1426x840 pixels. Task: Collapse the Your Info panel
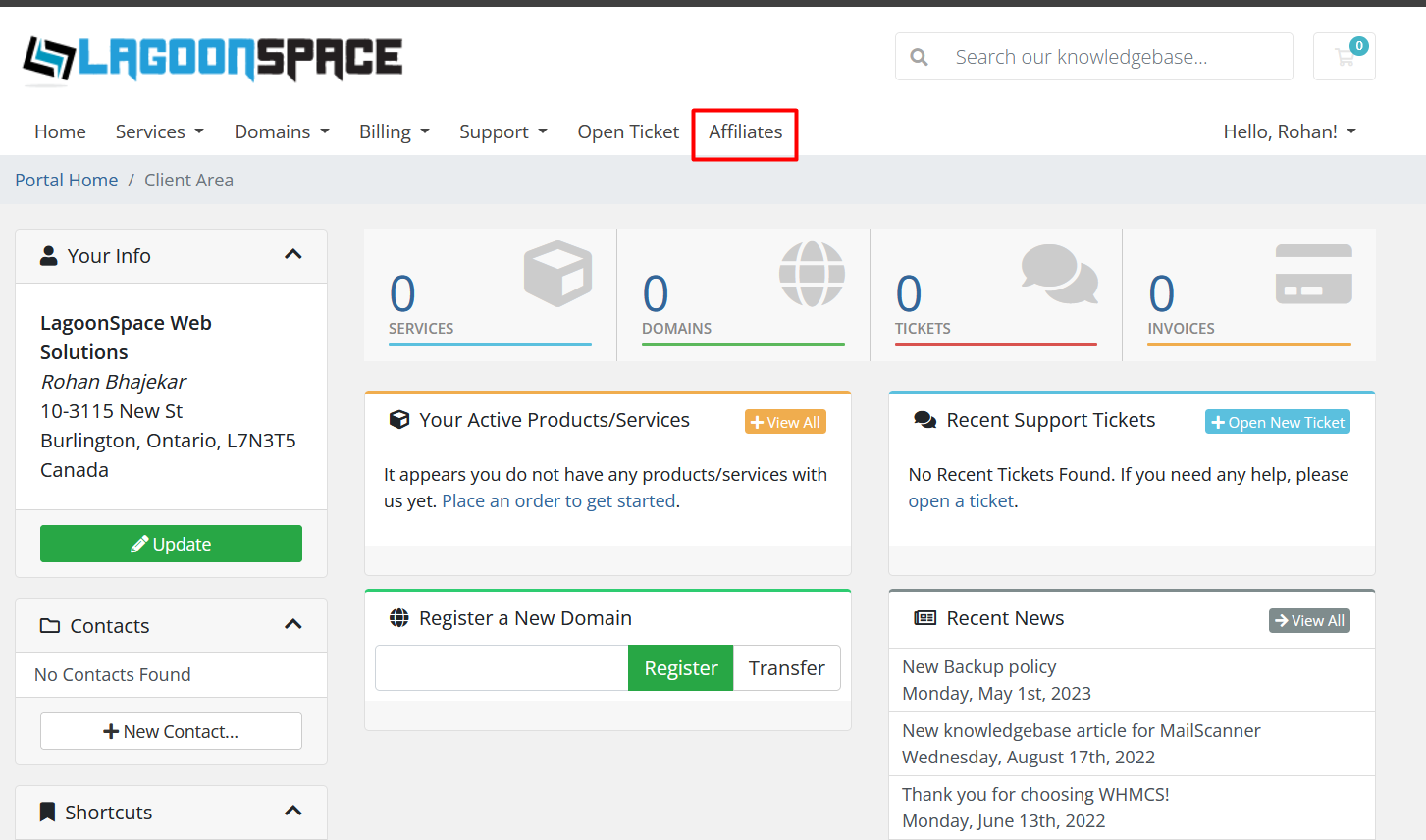pyautogui.click(x=292, y=255)
